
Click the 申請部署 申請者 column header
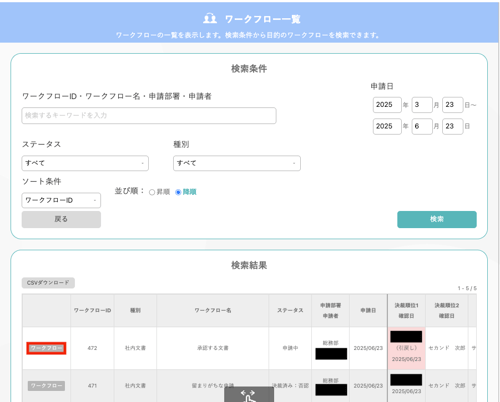(x=330, y=310)
